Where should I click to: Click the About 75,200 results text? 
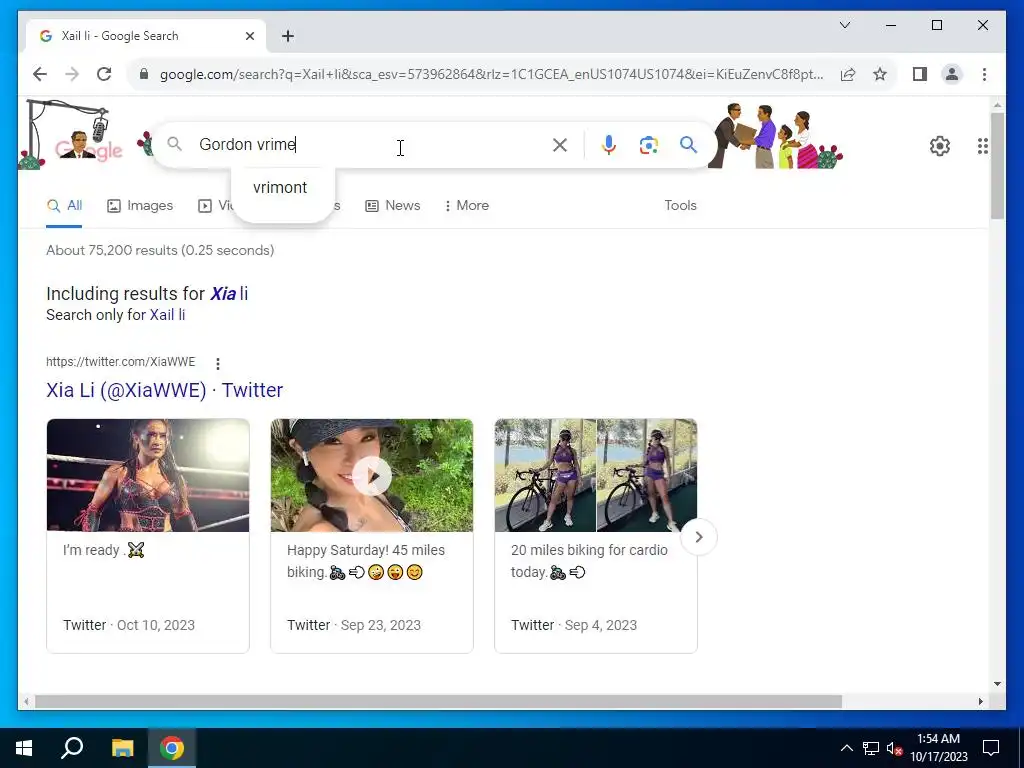(x=160, y=251)
